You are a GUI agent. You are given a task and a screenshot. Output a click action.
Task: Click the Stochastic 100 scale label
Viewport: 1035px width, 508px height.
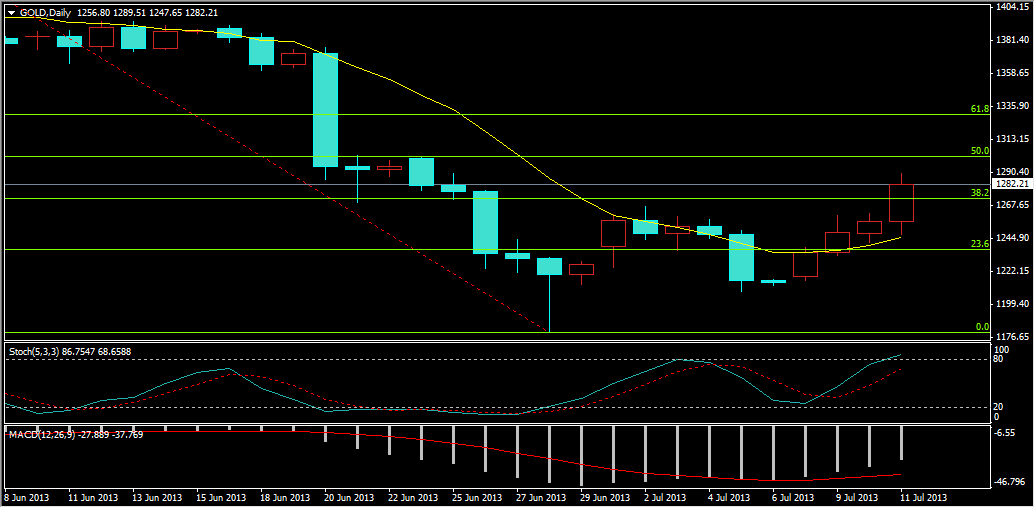coord(1000,350)
